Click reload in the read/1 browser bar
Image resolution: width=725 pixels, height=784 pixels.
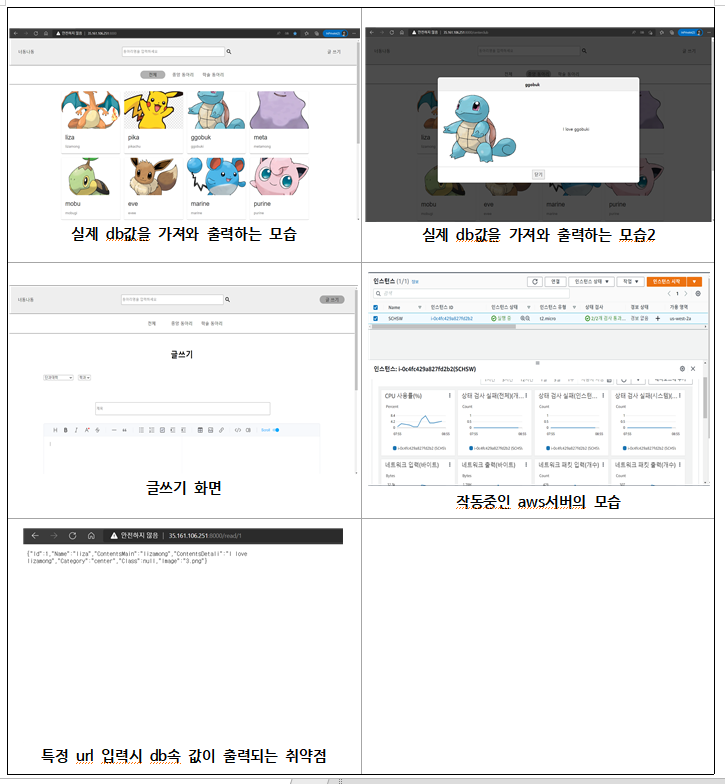72,536
